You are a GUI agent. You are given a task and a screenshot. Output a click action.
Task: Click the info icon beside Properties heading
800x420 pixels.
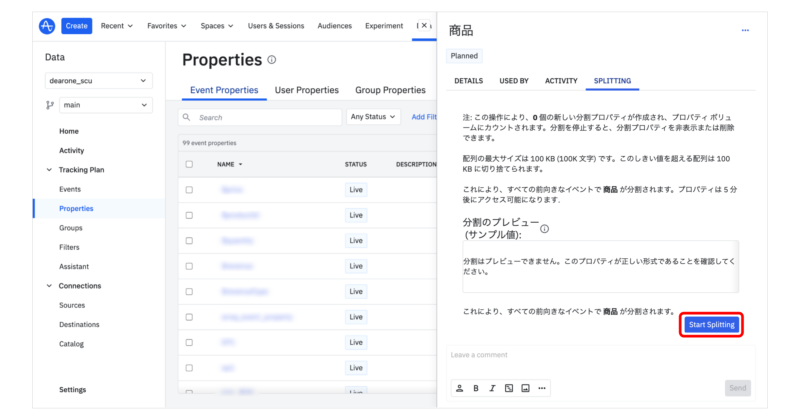pyautogui.click(x=272, y=60)
